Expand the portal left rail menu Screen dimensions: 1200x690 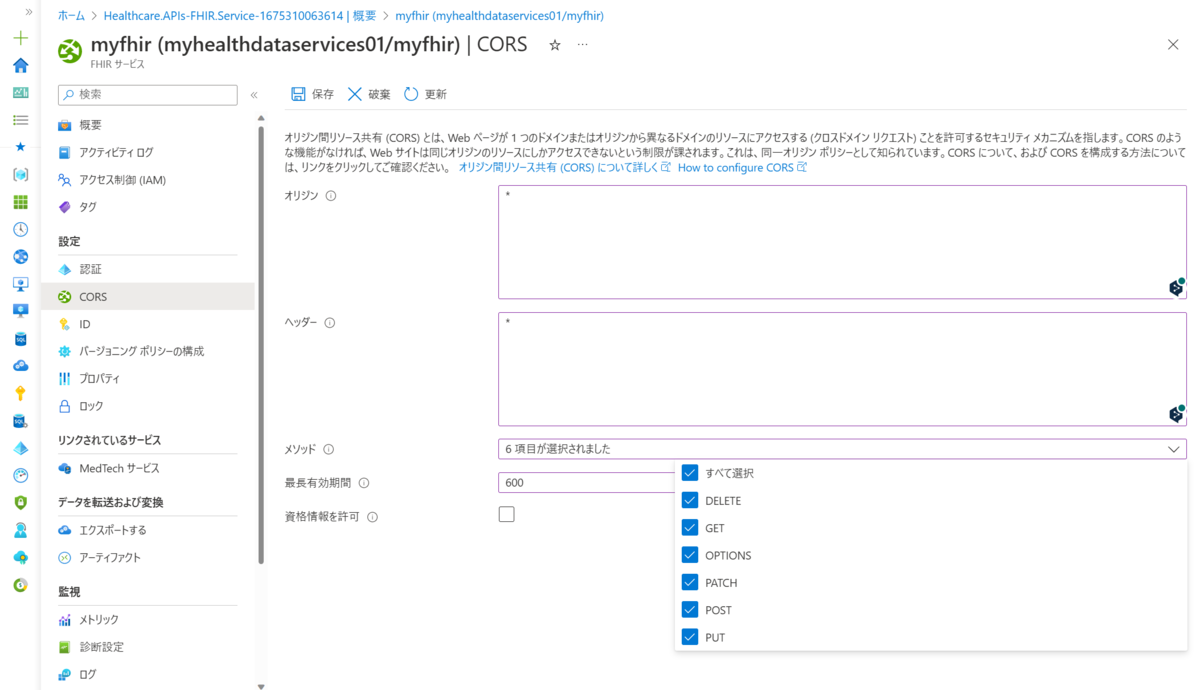(28, 12)
